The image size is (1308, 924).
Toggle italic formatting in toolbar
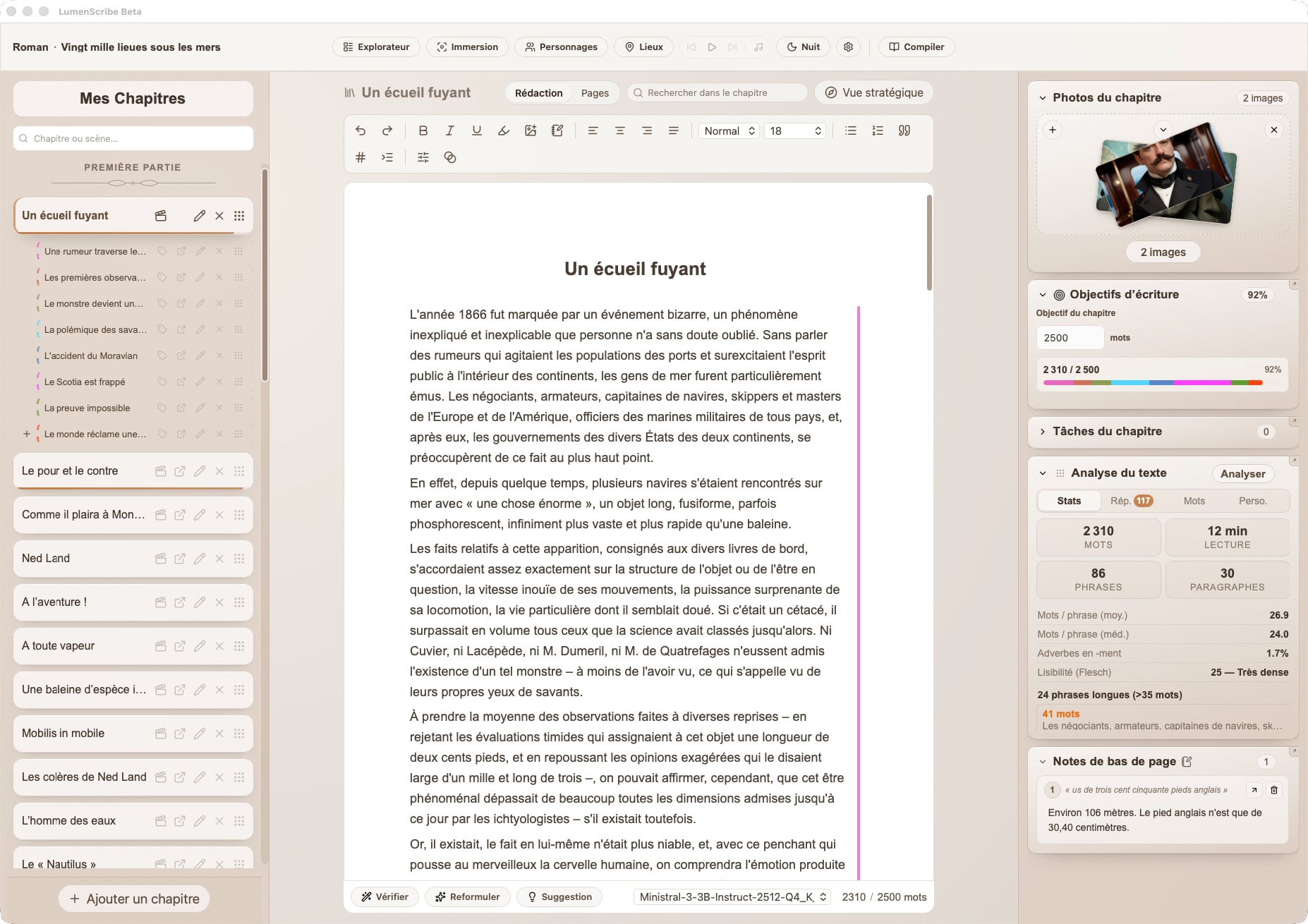pos(449,130)
